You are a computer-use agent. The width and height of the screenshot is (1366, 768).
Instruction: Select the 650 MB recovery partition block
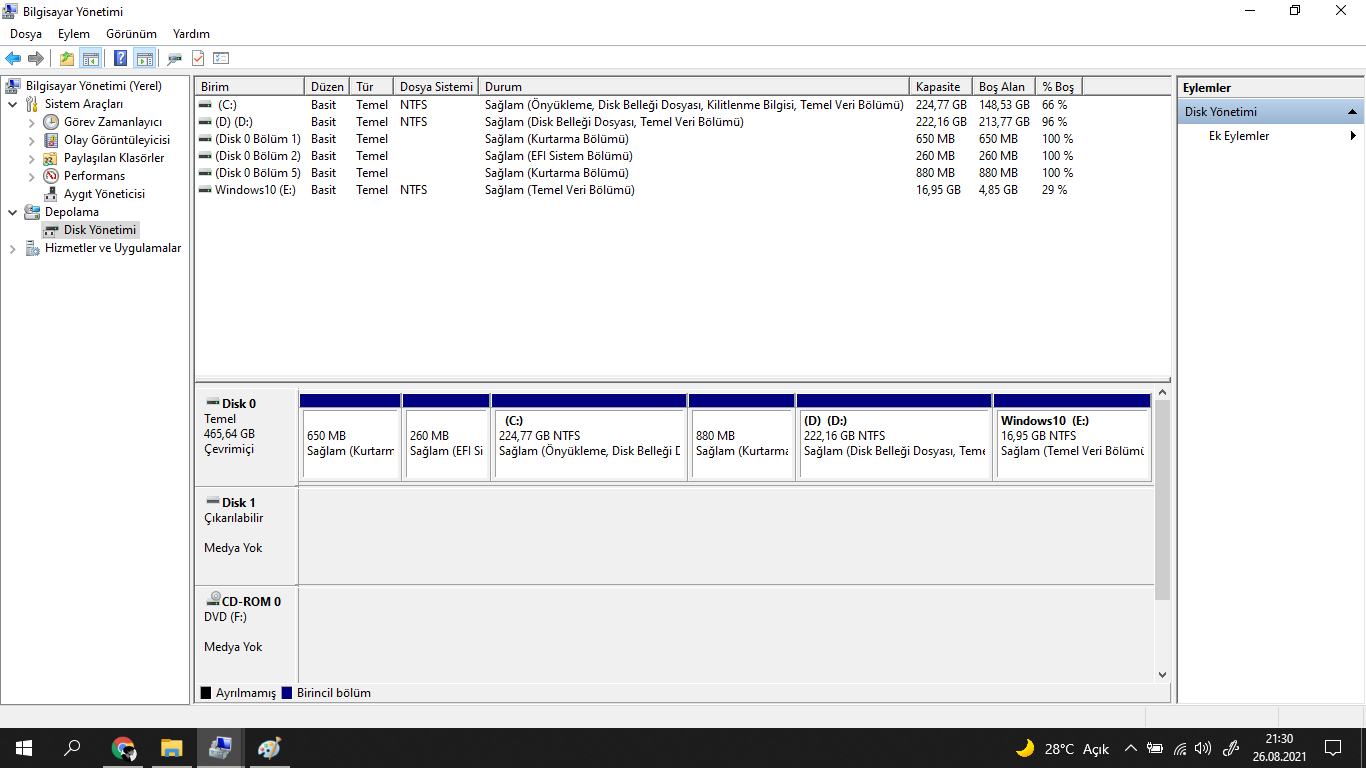350,437
